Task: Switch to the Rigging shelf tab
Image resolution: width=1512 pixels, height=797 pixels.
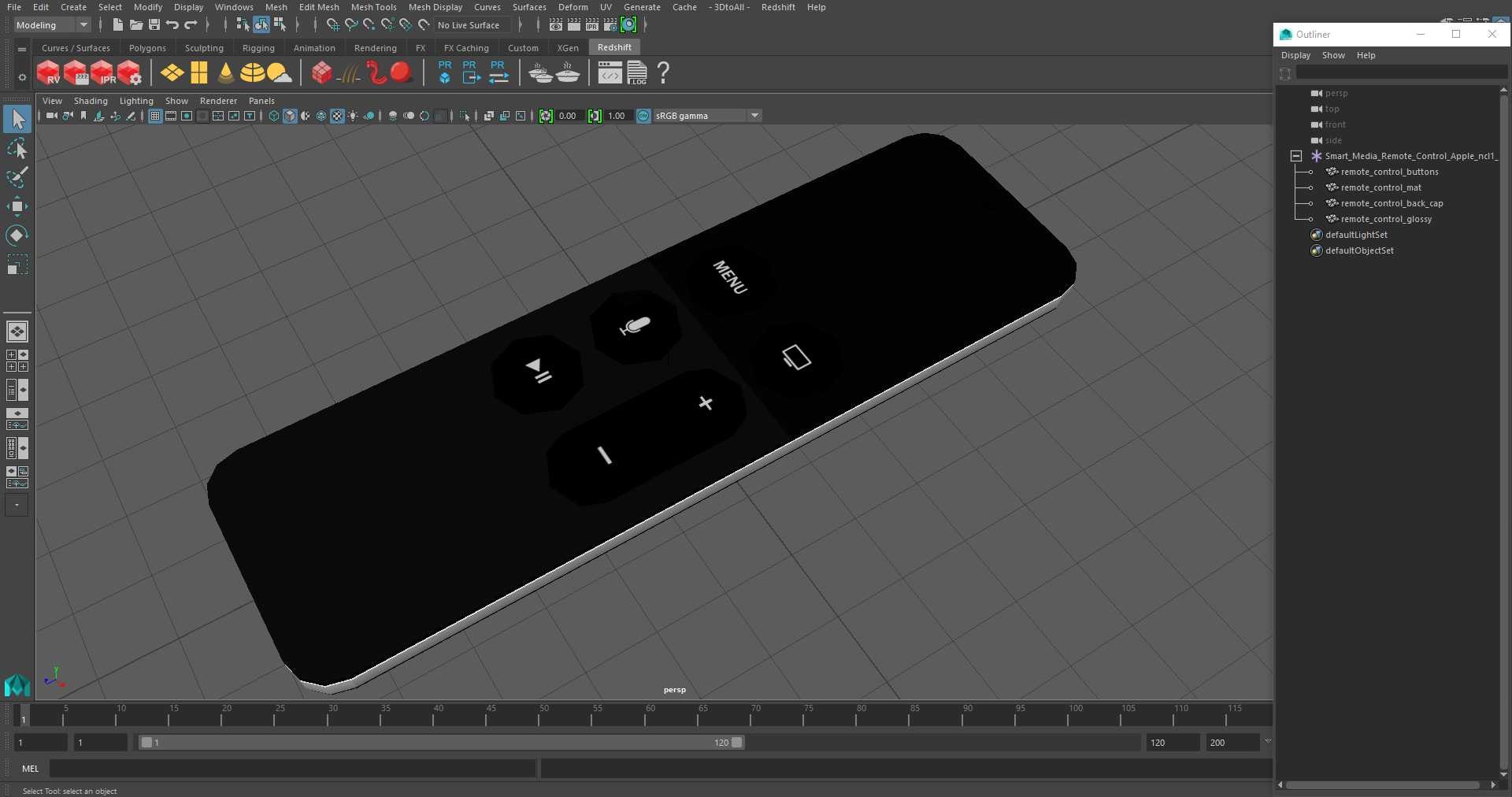Action: [258, 48]
